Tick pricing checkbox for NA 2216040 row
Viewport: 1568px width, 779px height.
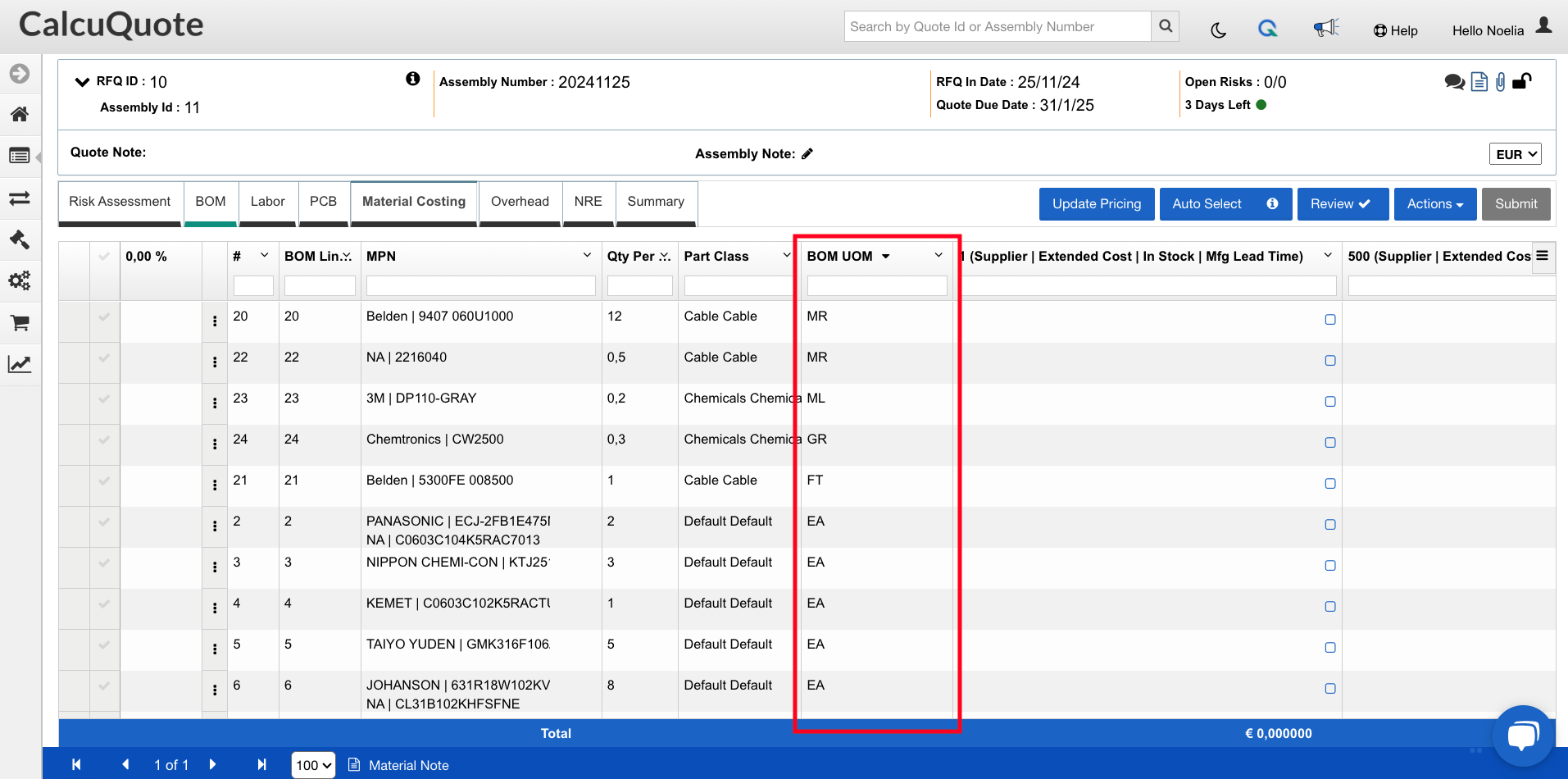(x=1330, y=361)
